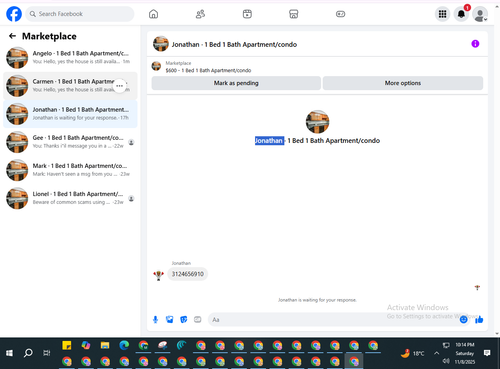Open the Facebook menu grid icon
This screenshot has height=369, width=500.
442,14
